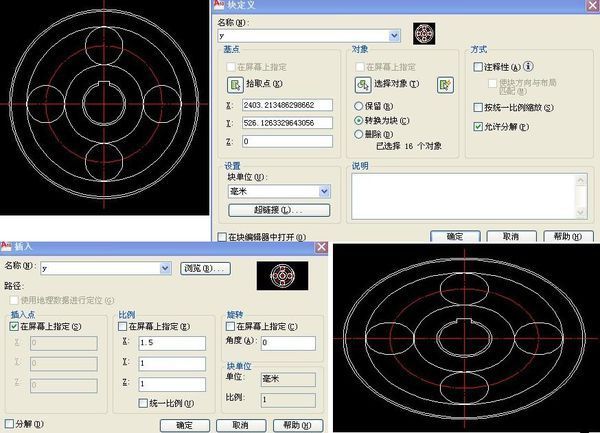The height and width of the screenshot is (433, 600).
Task: Select the 删除 (Delete) radio button
Action: pyautogui.click(x=358, y=134)
